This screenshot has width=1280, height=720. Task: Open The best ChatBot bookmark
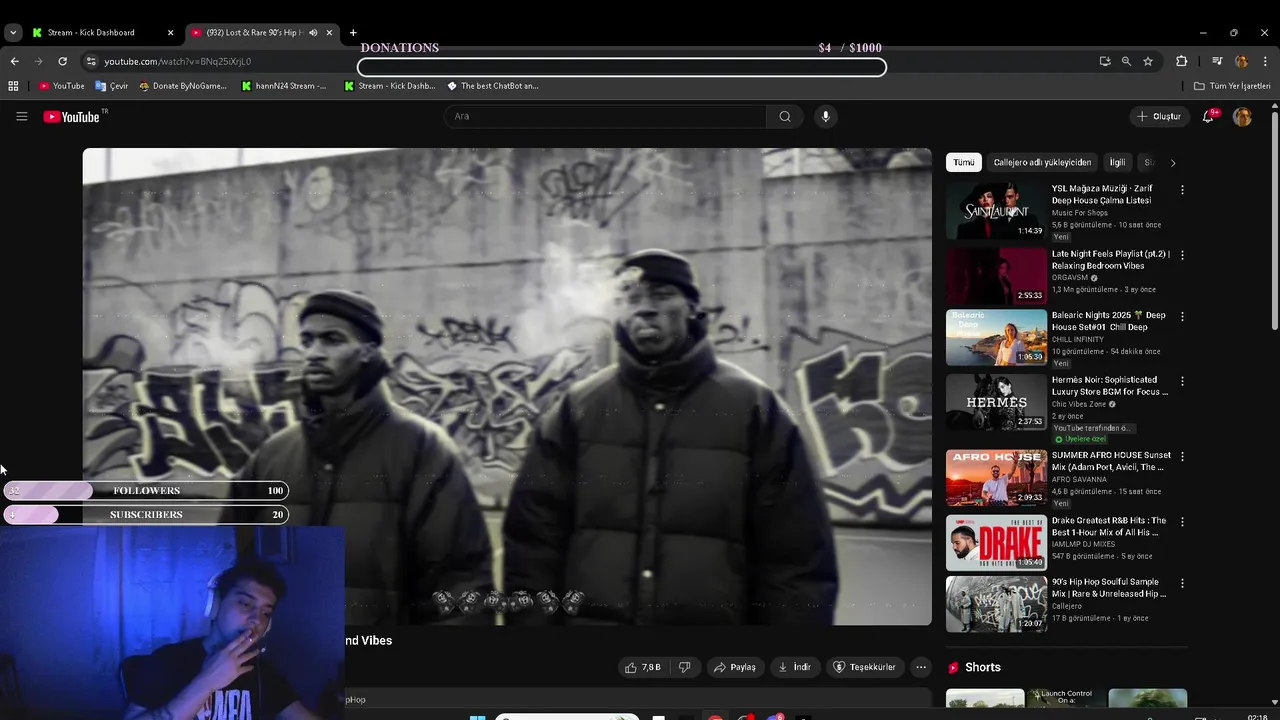pyautogui.click(x=493, y=86)
